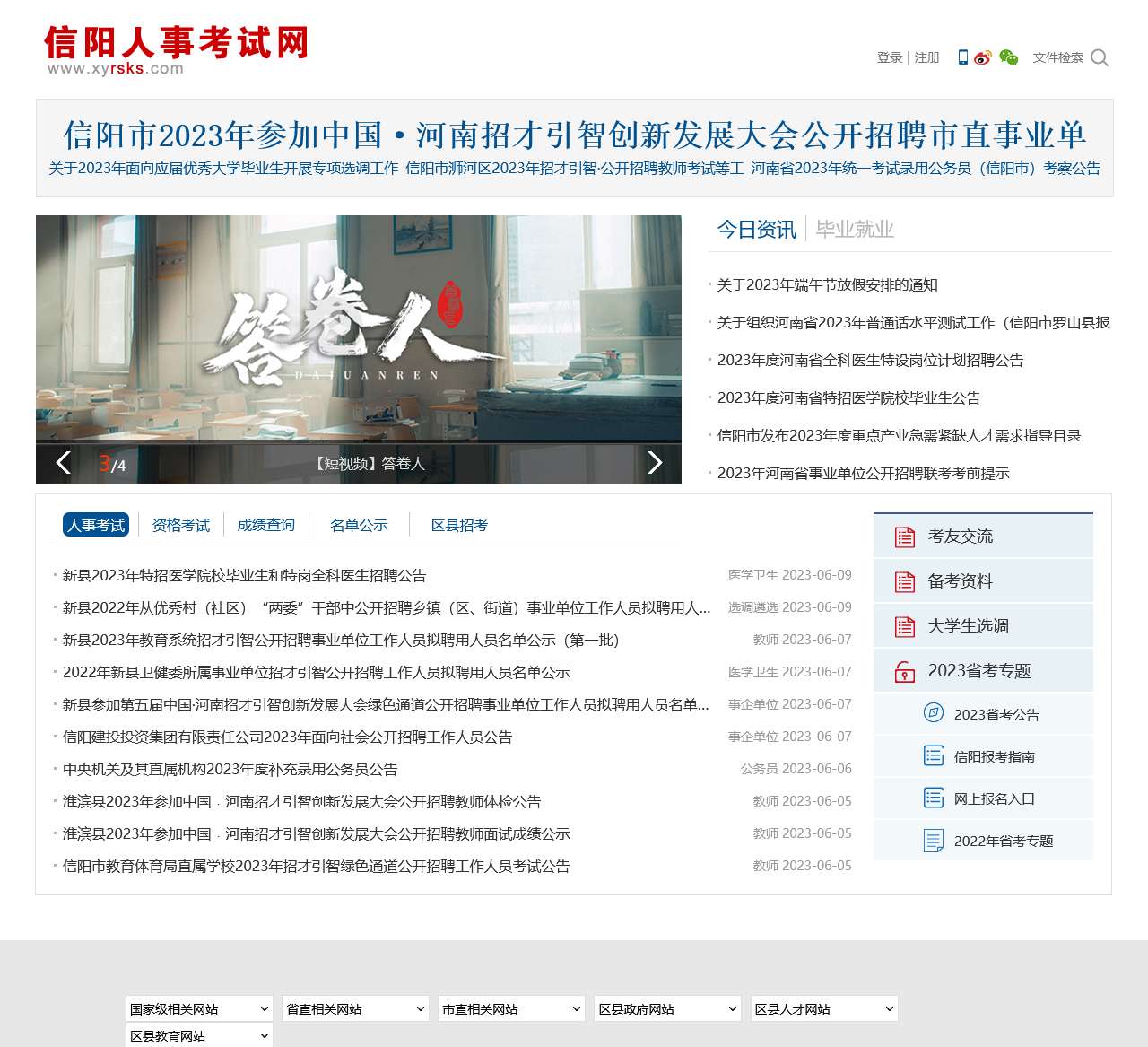Open 关于2023年面向应届优秀大学毕业生 announcement link
The width and height of the screenshot is (1148, 1047).
[223, 168]
